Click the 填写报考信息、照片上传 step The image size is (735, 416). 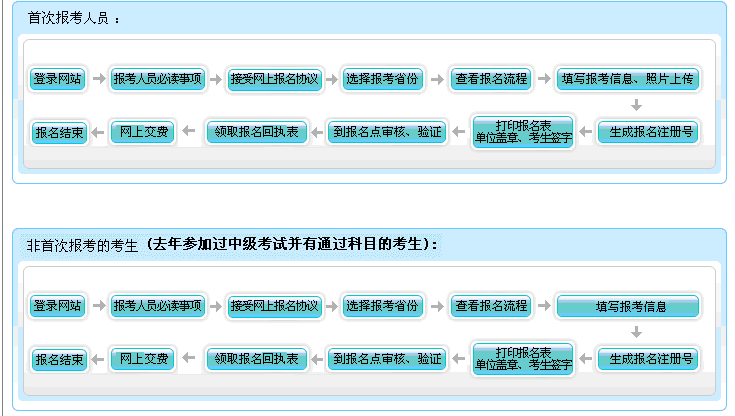627,79
